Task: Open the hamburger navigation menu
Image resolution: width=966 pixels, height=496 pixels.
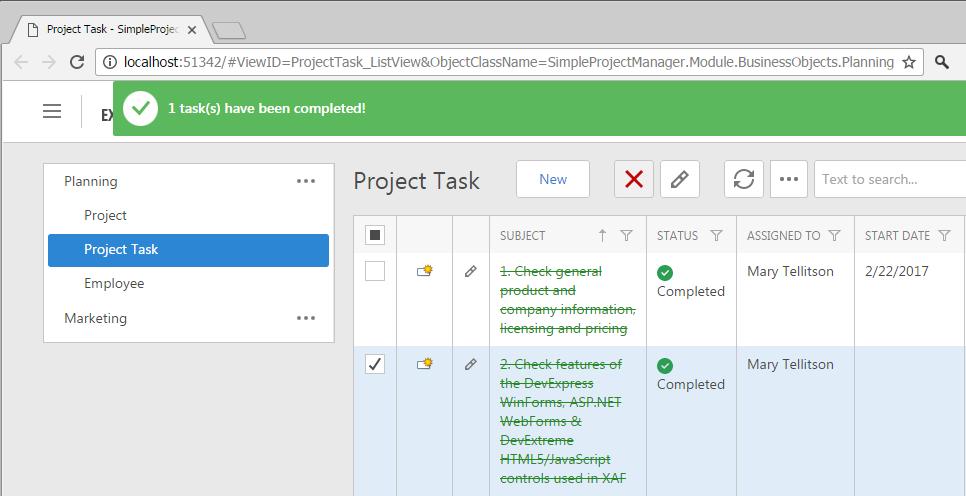Action: [52, 111]
